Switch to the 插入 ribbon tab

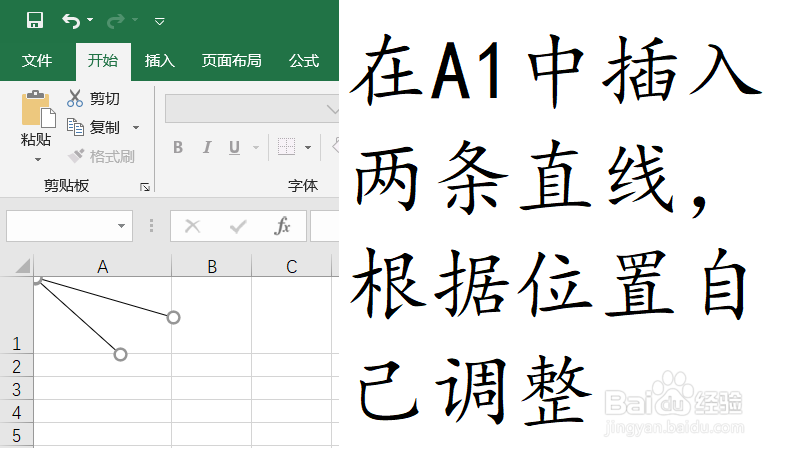click(x=159, y=61)
